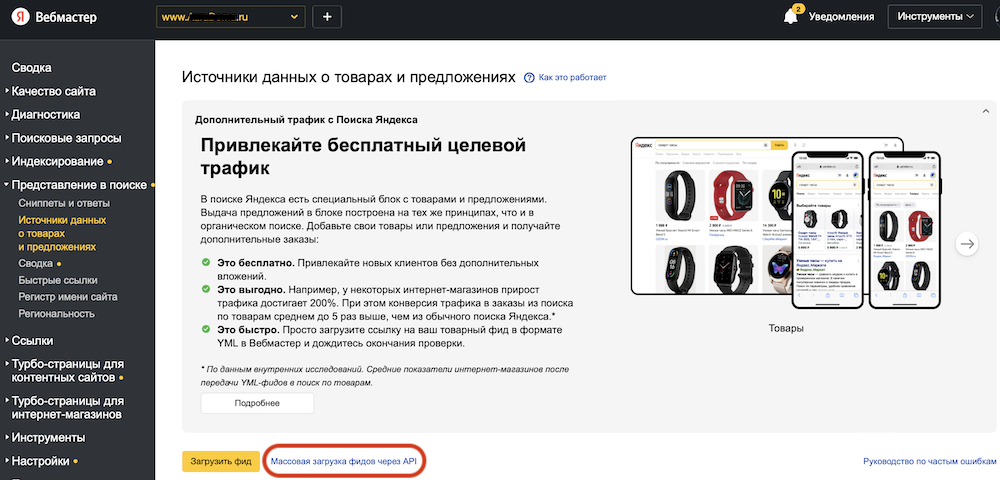Click the plus button to add a site

[x=327, y=17]
